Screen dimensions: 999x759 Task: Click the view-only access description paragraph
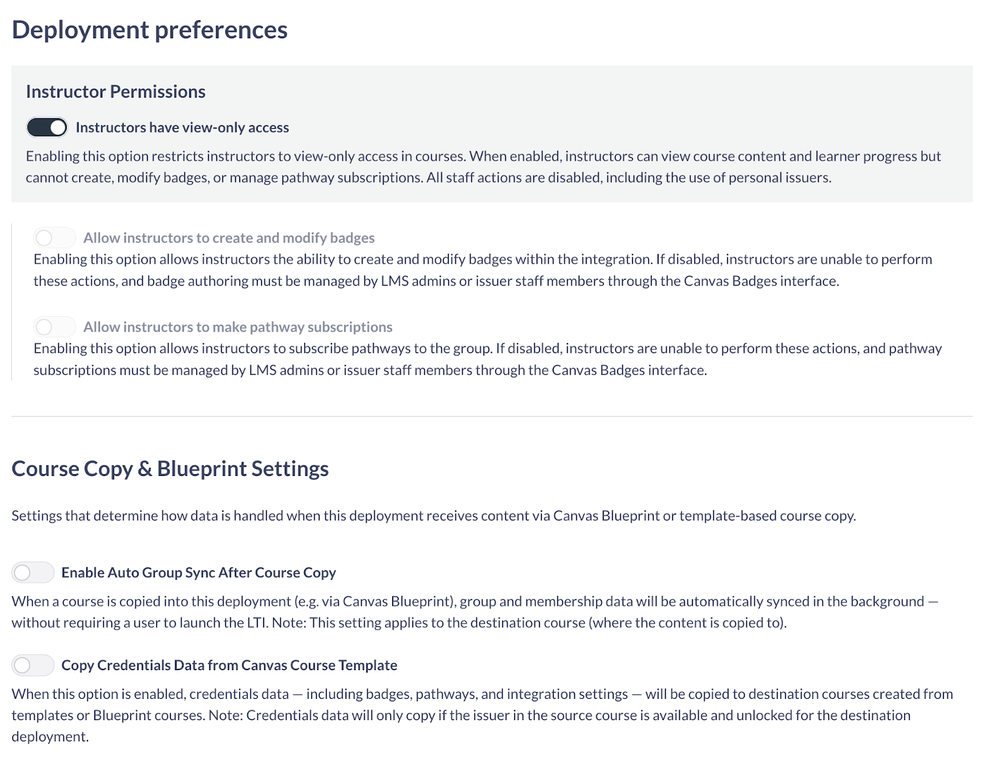(x=483, y=167)
